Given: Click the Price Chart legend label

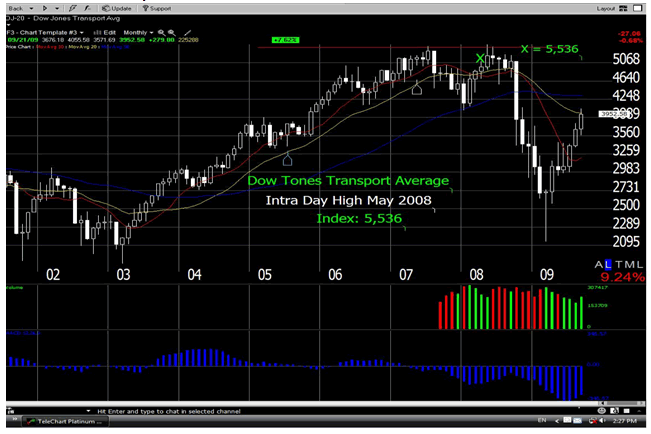Looking at the screenshot, I should (x=19, y=47).
